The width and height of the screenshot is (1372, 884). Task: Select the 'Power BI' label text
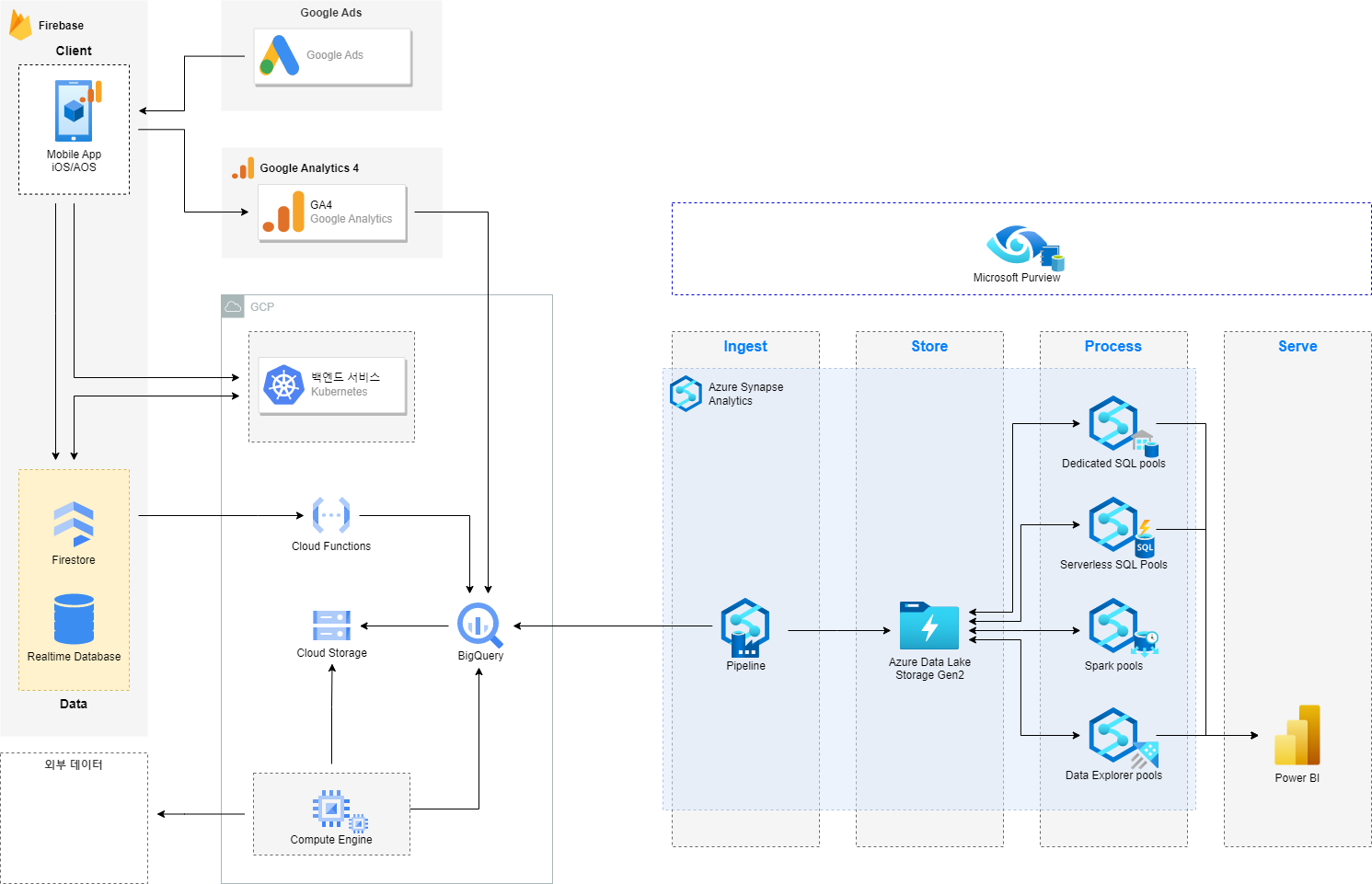tap(1297, 778)
